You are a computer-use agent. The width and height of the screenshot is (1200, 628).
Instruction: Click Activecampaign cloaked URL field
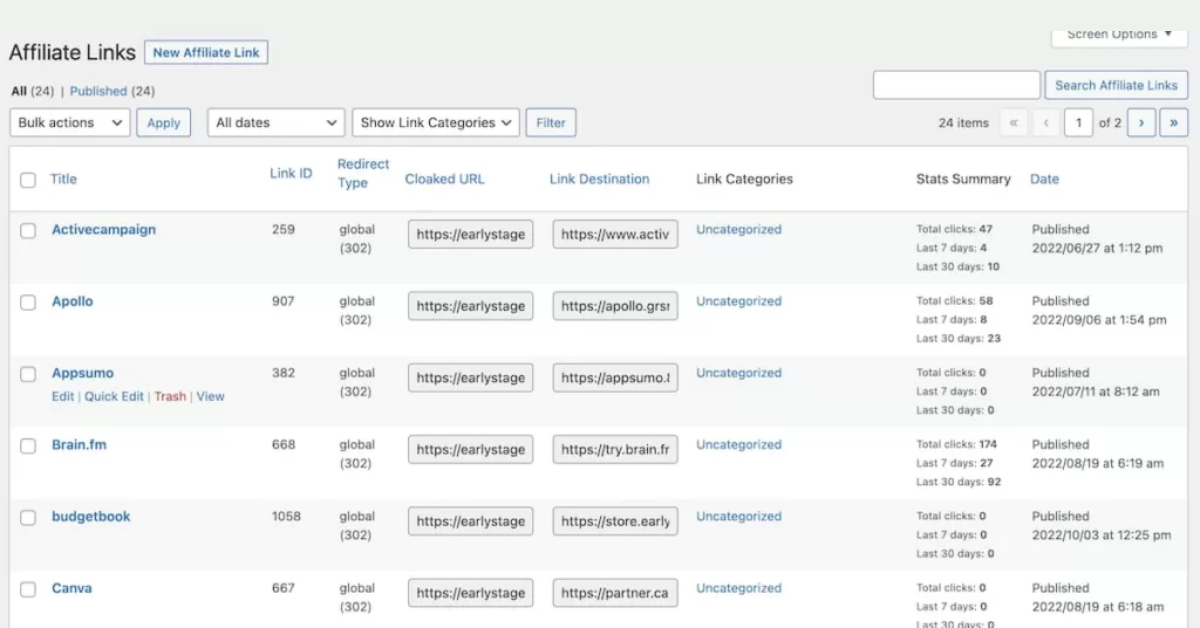coord(471,234)
